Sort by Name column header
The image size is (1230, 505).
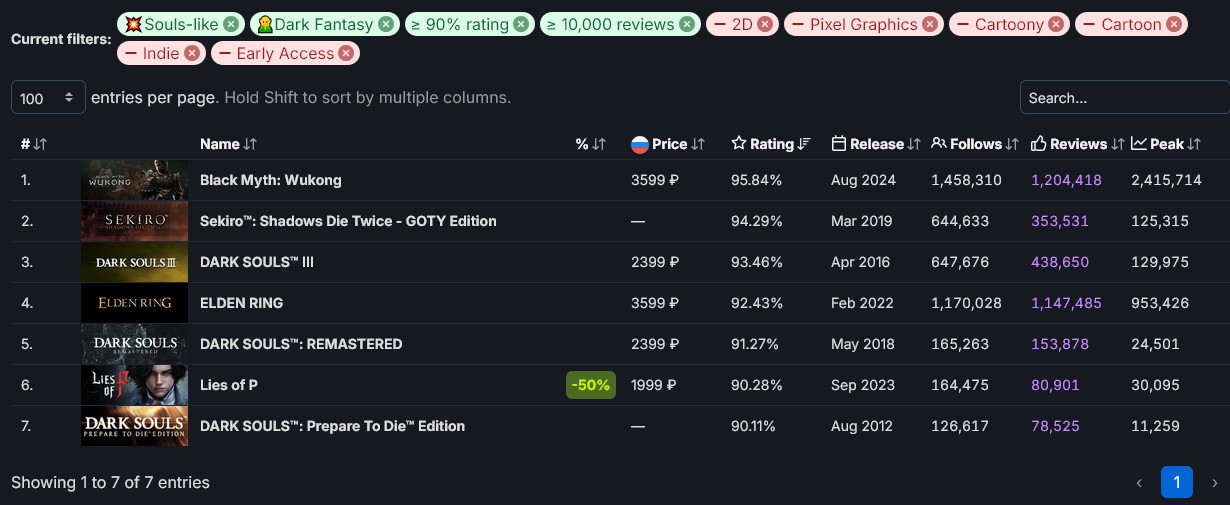pyautogui.click(x=228, y=144)
